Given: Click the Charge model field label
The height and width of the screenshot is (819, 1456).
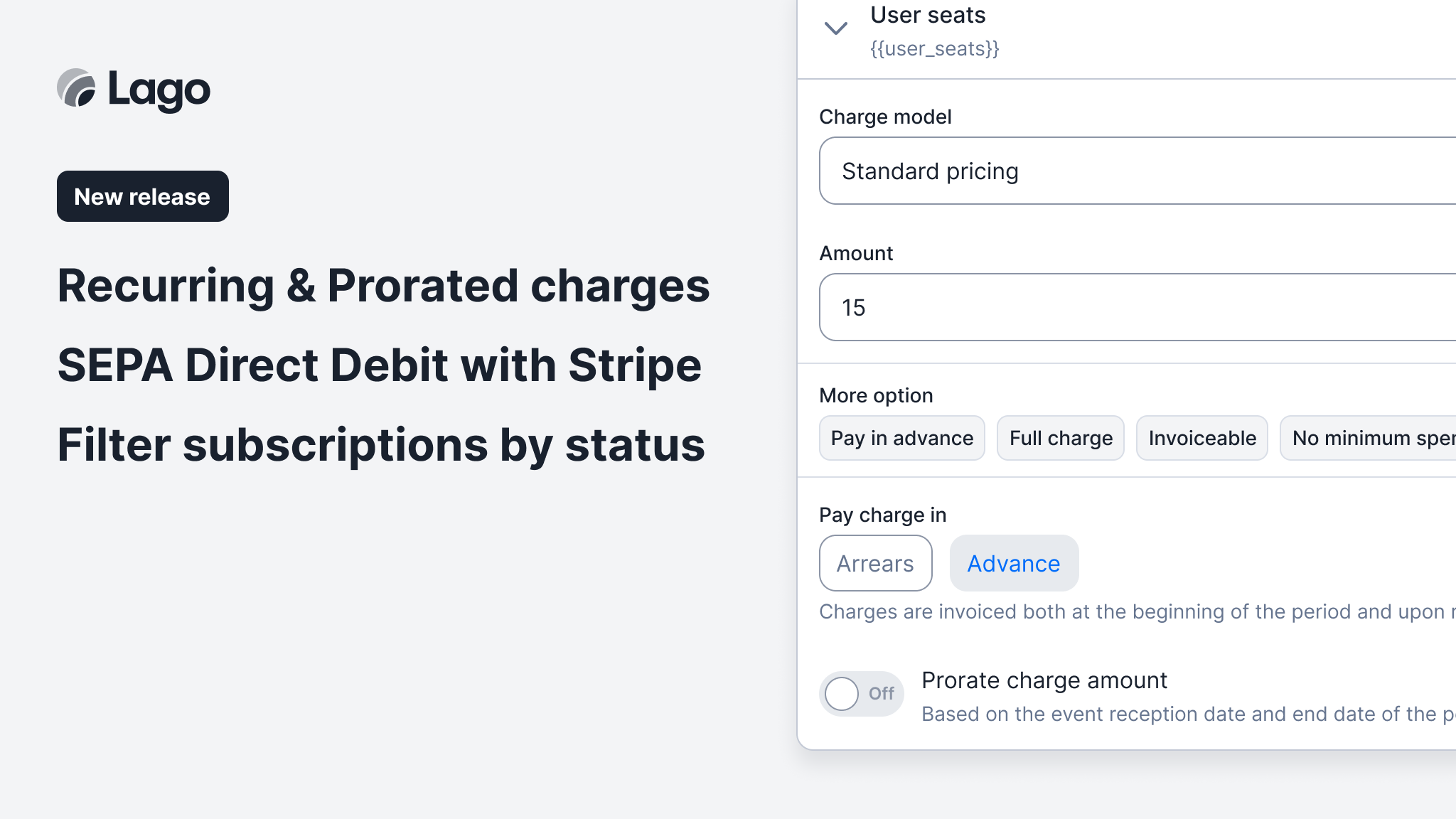Looking at the screenshot, I should tap(885, 117).
